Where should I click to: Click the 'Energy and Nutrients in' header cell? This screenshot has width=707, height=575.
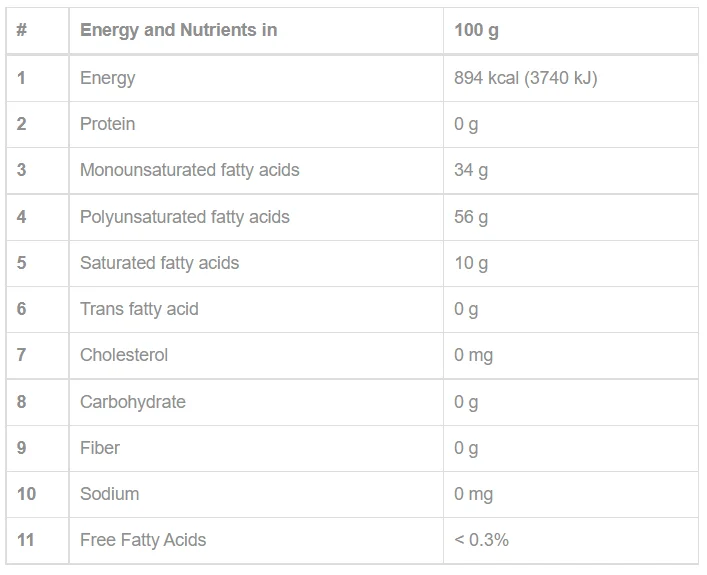point(256,30)
